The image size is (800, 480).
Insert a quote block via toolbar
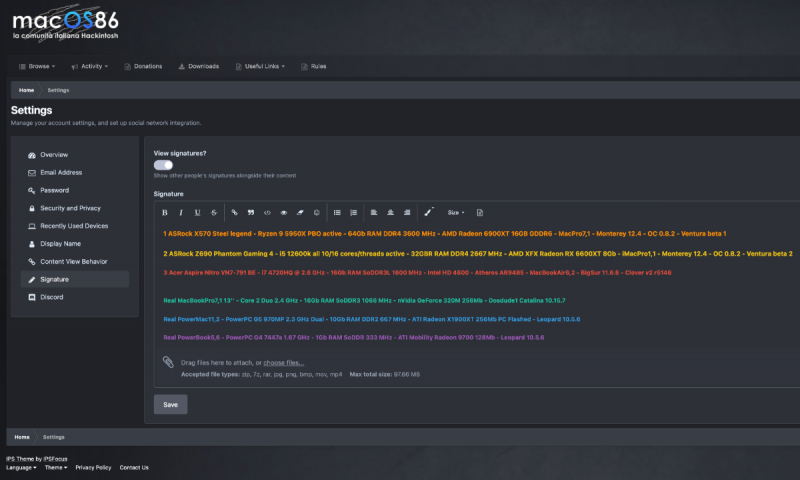click(251, 213)
